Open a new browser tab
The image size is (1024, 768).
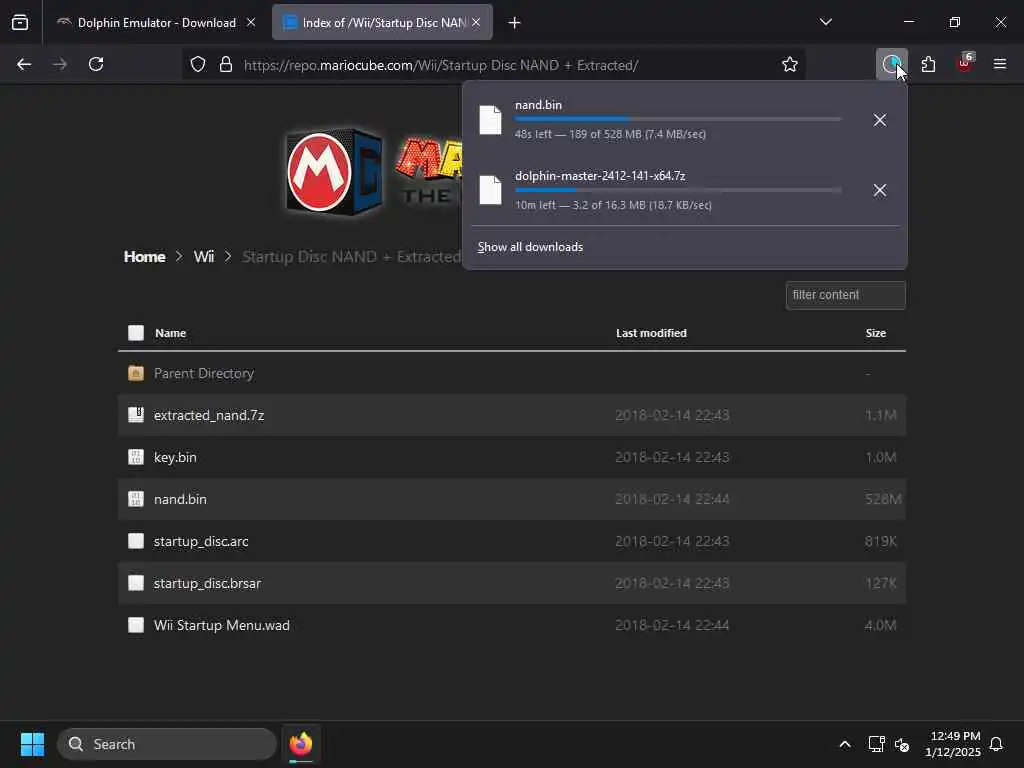tap(515, 22)
